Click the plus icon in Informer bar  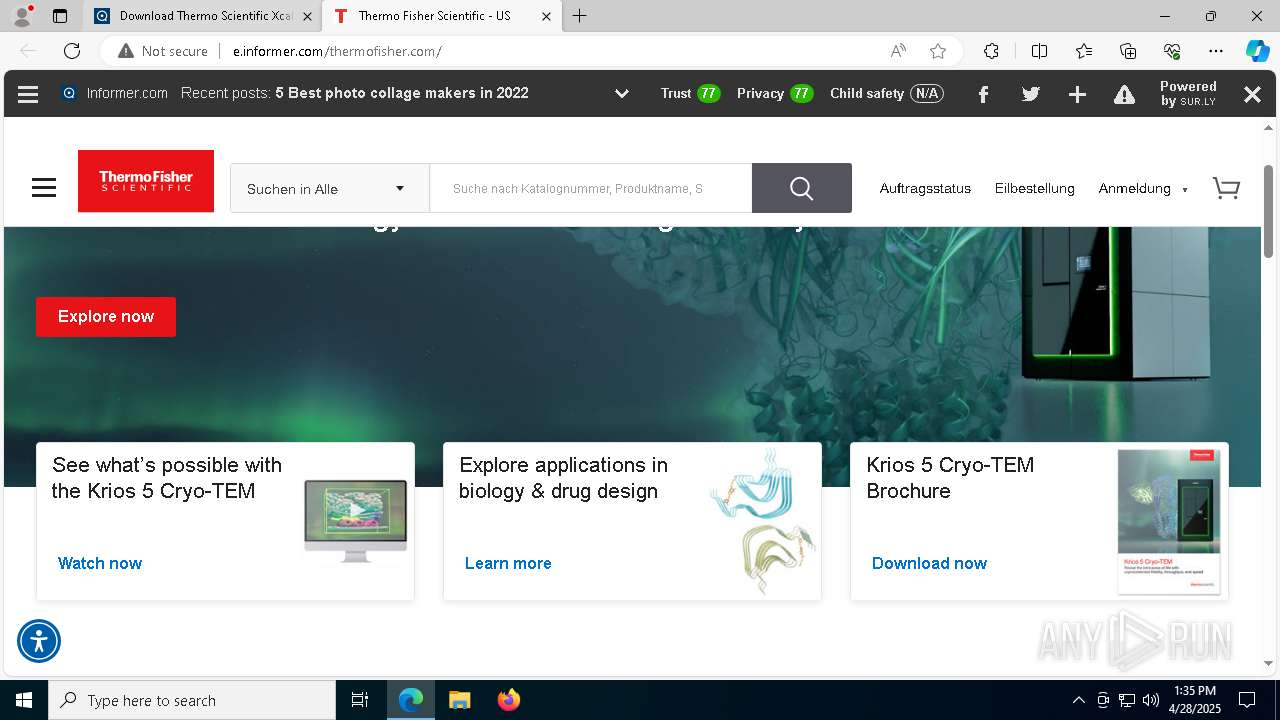(1077, 94)
